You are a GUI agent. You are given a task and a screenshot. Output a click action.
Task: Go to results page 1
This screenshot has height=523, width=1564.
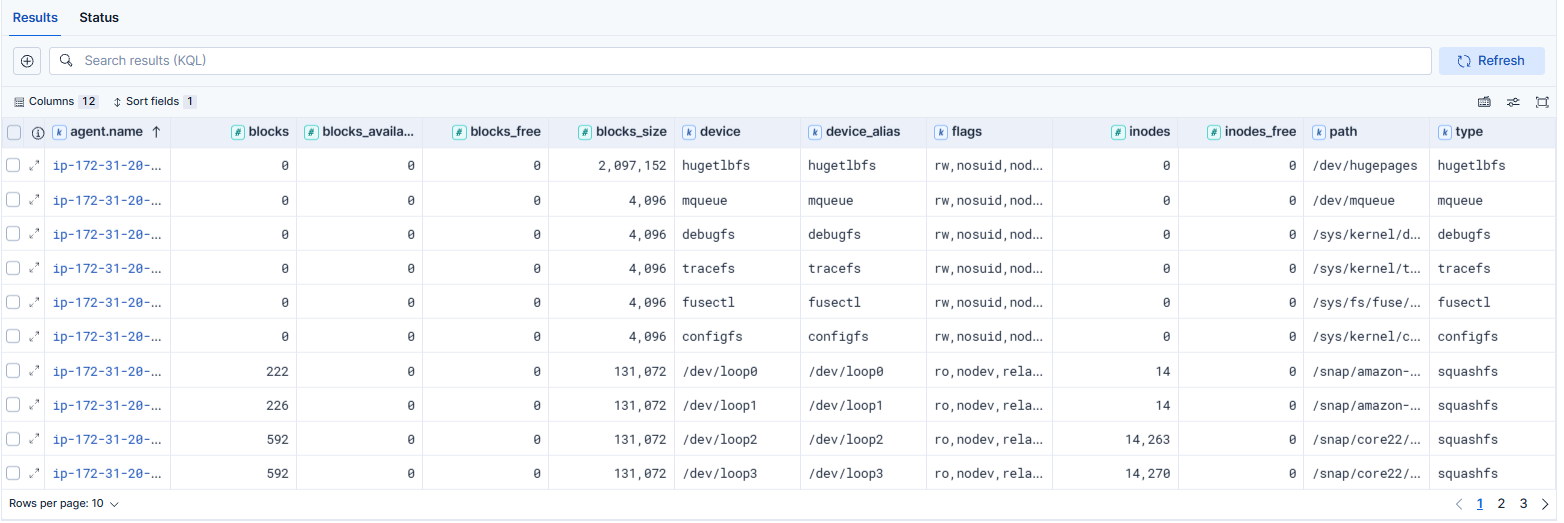(x=1480, y=504)
